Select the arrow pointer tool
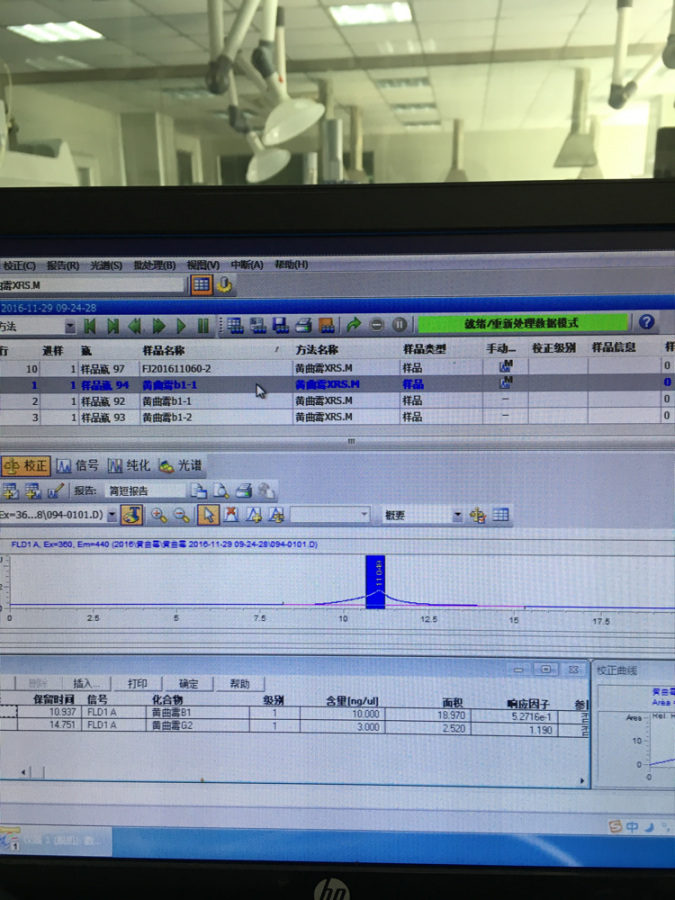The width and height of the screenshot is (675, 900). [208, 515]
